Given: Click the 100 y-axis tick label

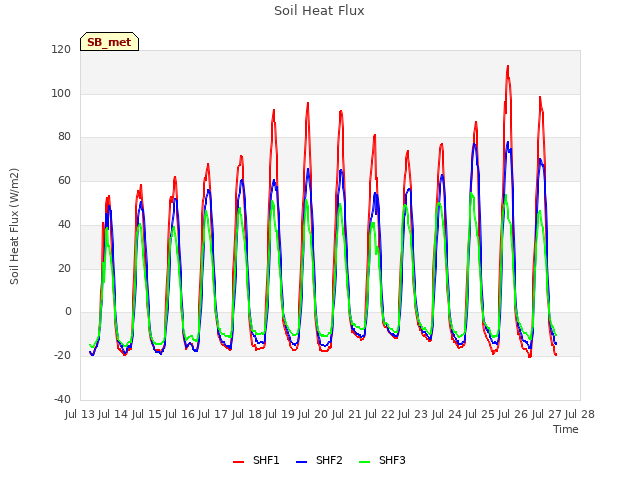Looking at the screenshot, I should (x=61, y=93).
